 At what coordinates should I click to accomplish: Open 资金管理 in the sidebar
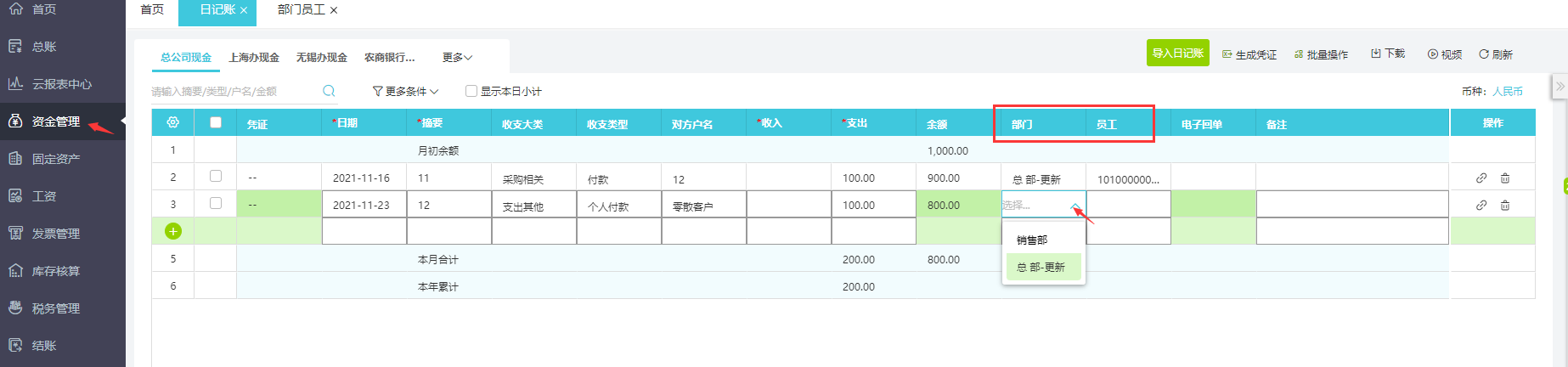[x=56, y=121]
